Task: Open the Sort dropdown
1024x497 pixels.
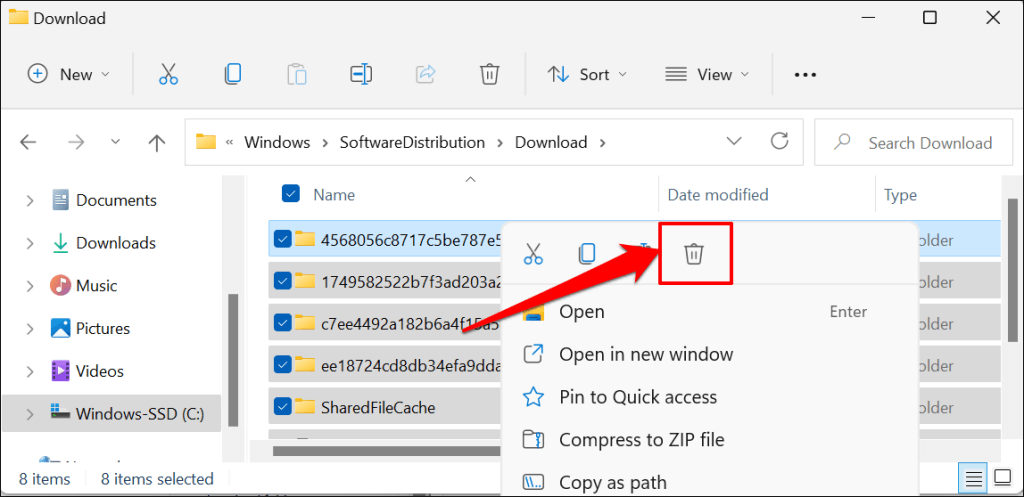Action: (586, 74)
